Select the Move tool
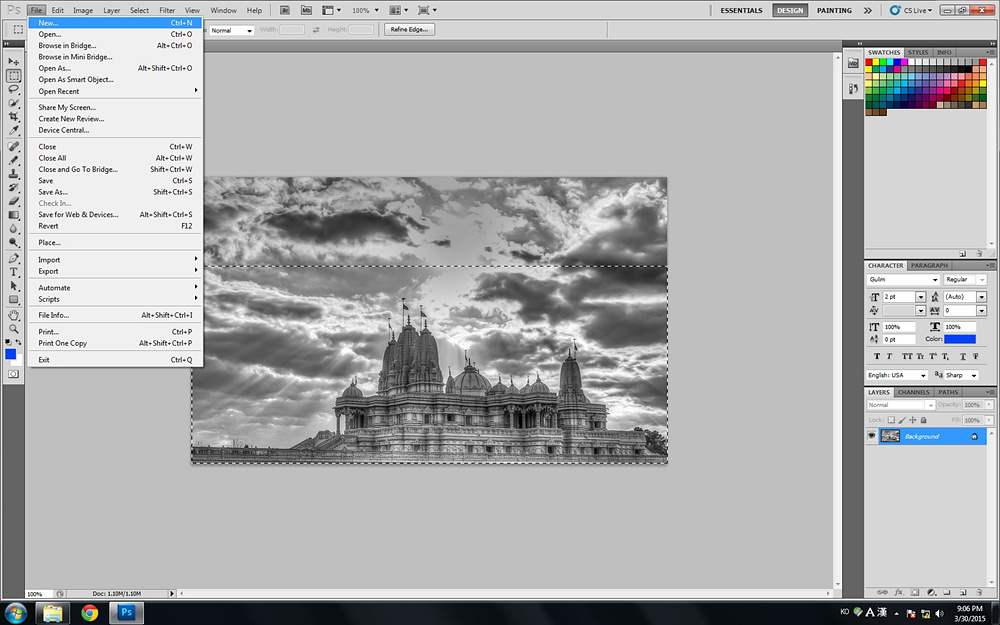This screenshot has width=1000, height=625. 14,62
